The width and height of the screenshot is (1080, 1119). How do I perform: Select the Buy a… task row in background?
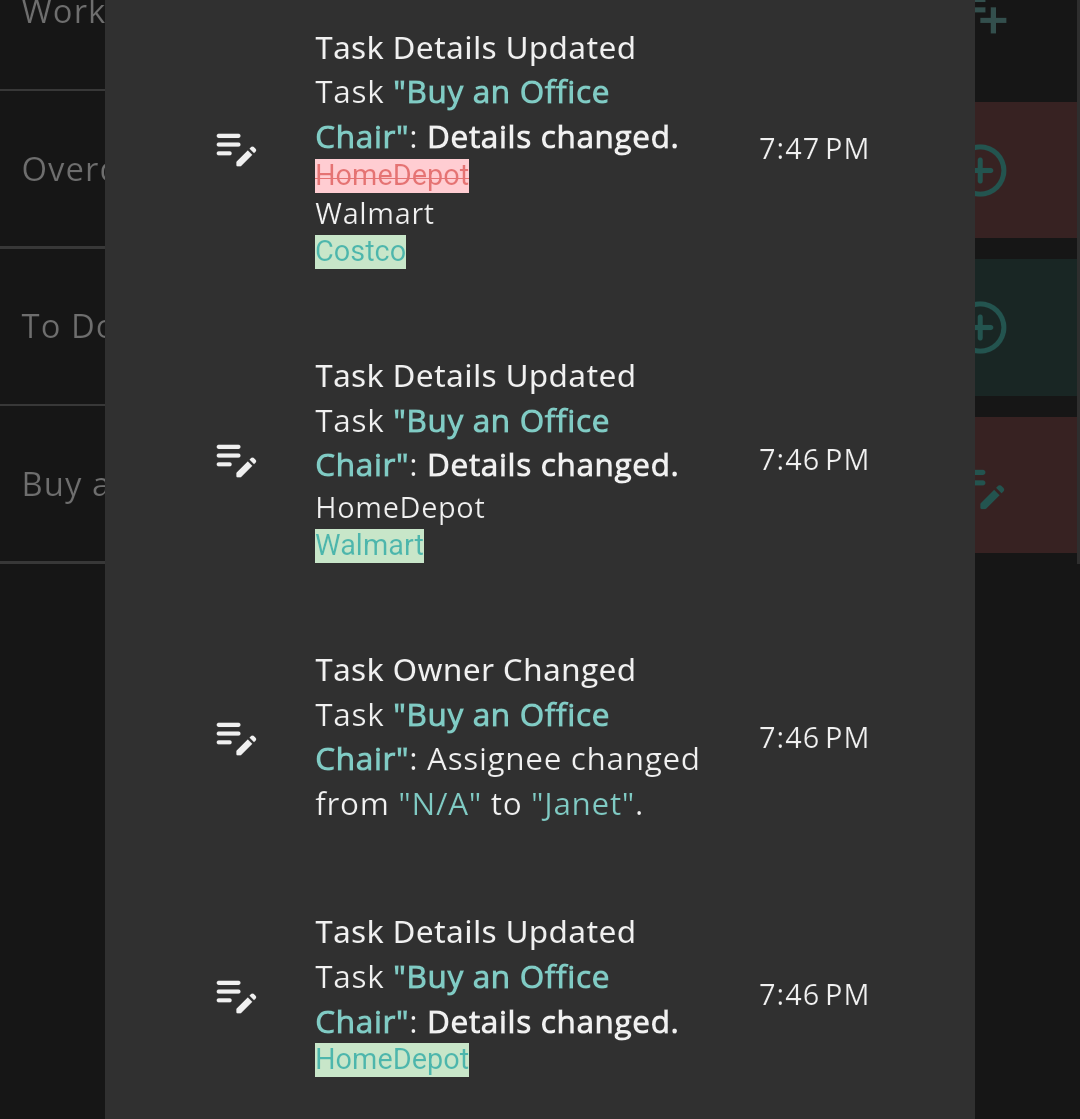[x=53, y=485]
